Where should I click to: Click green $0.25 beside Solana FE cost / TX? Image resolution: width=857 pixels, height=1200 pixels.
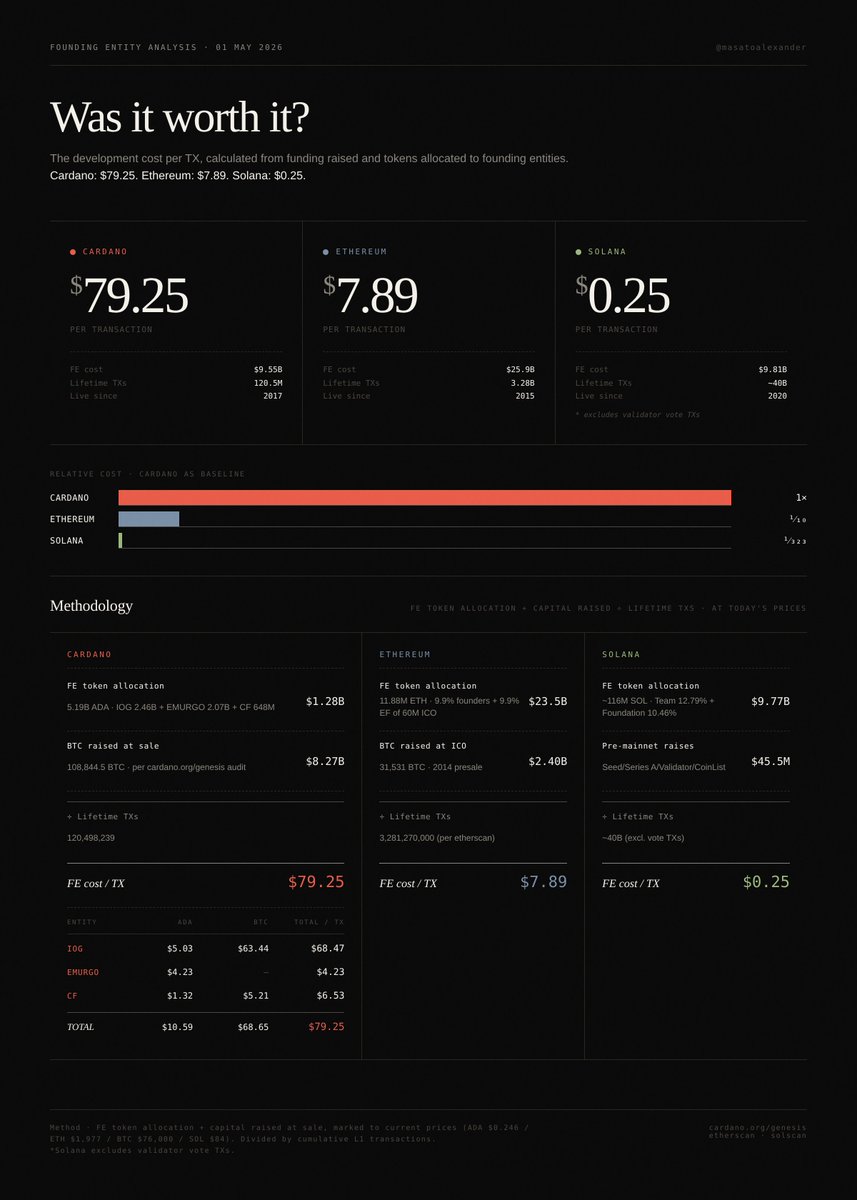pos(766,882)
